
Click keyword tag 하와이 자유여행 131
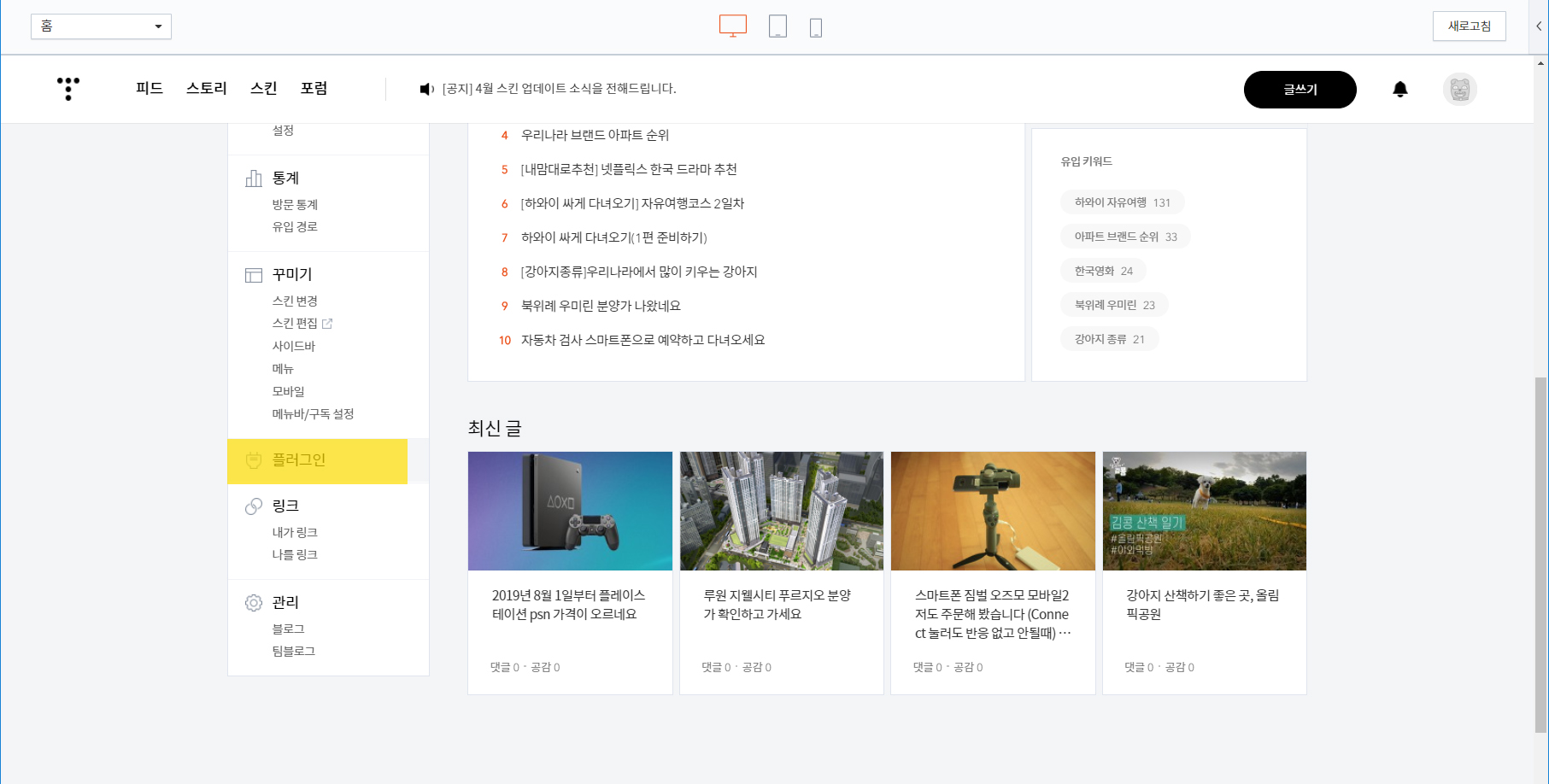pyautogui.click(x=1123, y=202)
